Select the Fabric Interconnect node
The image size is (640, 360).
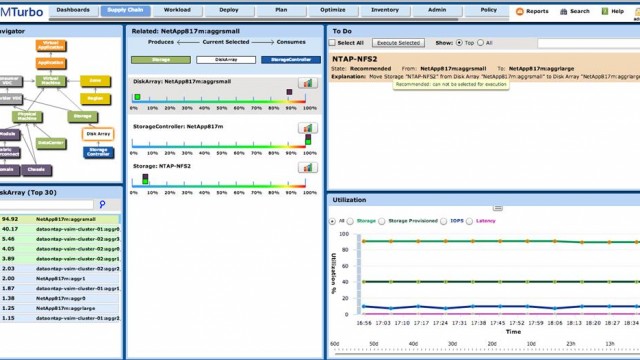[10, 152]
